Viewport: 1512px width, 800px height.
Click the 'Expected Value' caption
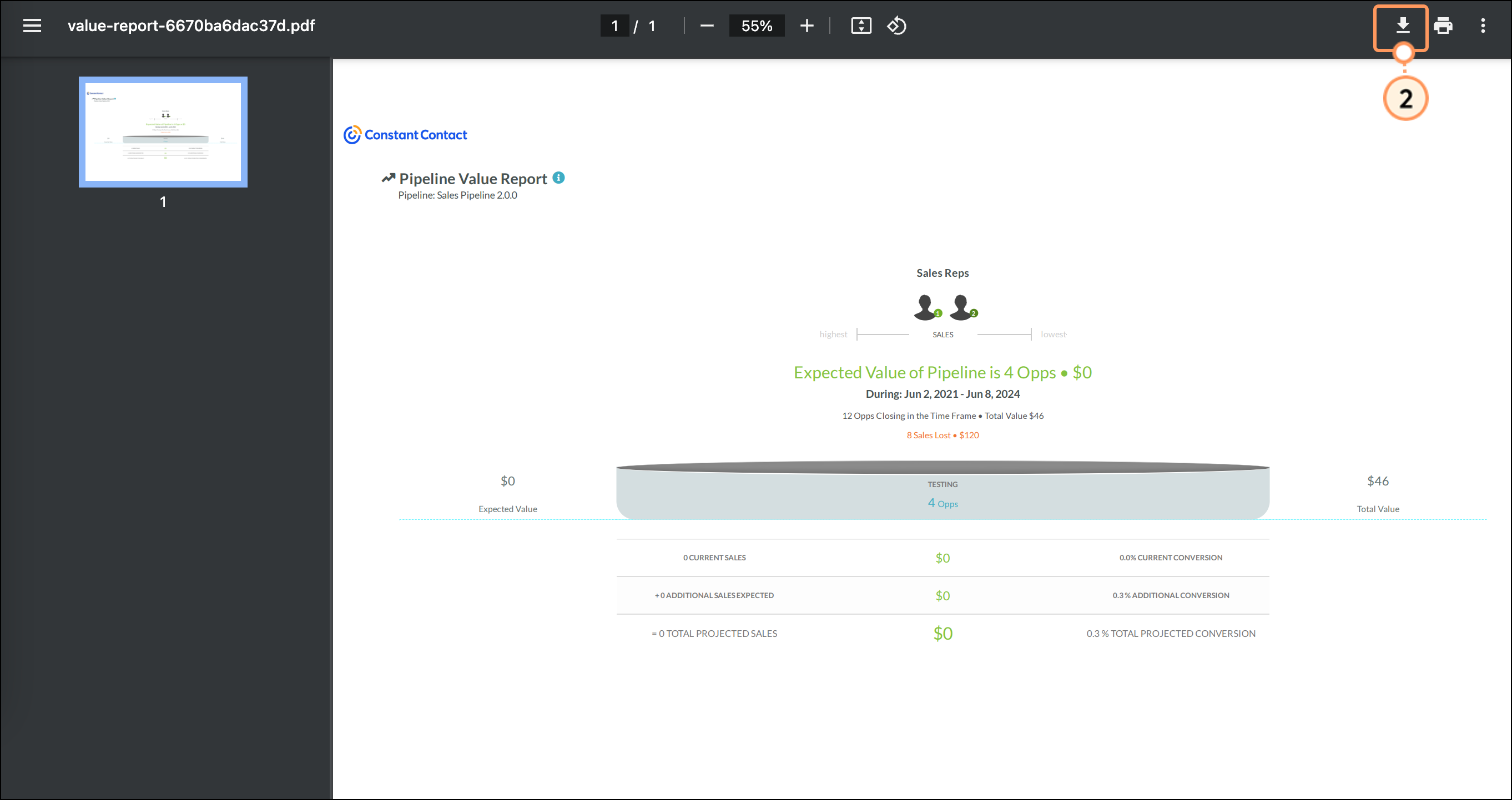pos(508,509)
